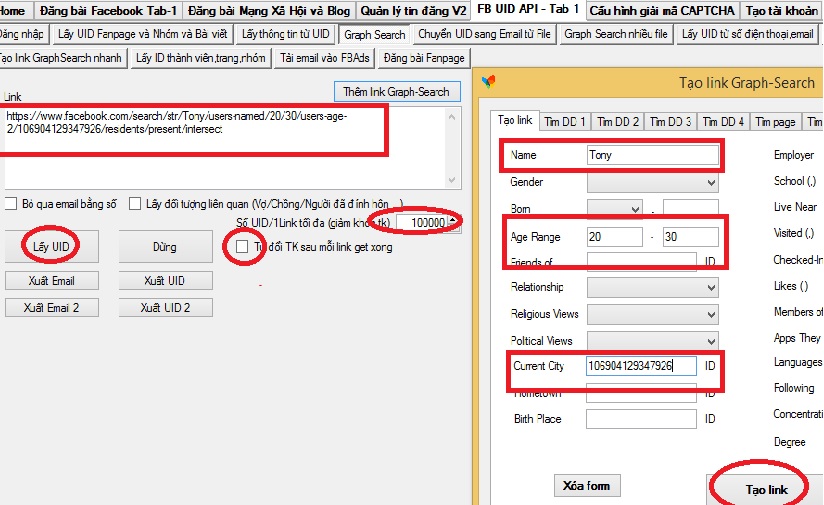Open Lấy thông tin từ UID tab
Viewport: 824px width, 505px height.
[285, 34]
